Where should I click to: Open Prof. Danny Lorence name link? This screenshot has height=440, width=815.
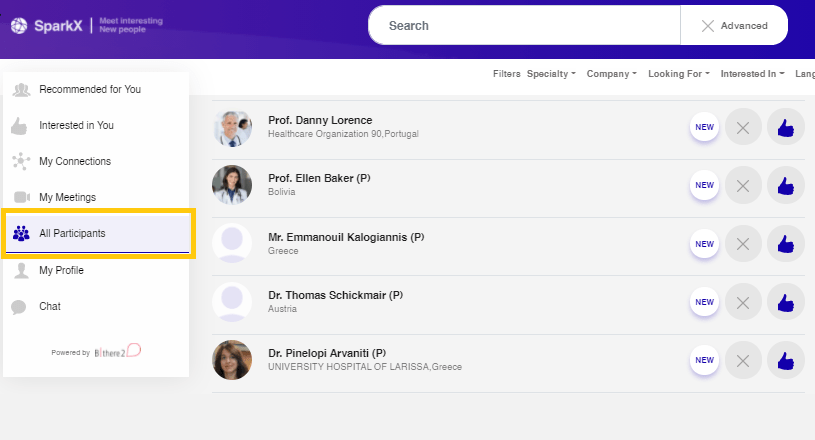click(320, 120)
